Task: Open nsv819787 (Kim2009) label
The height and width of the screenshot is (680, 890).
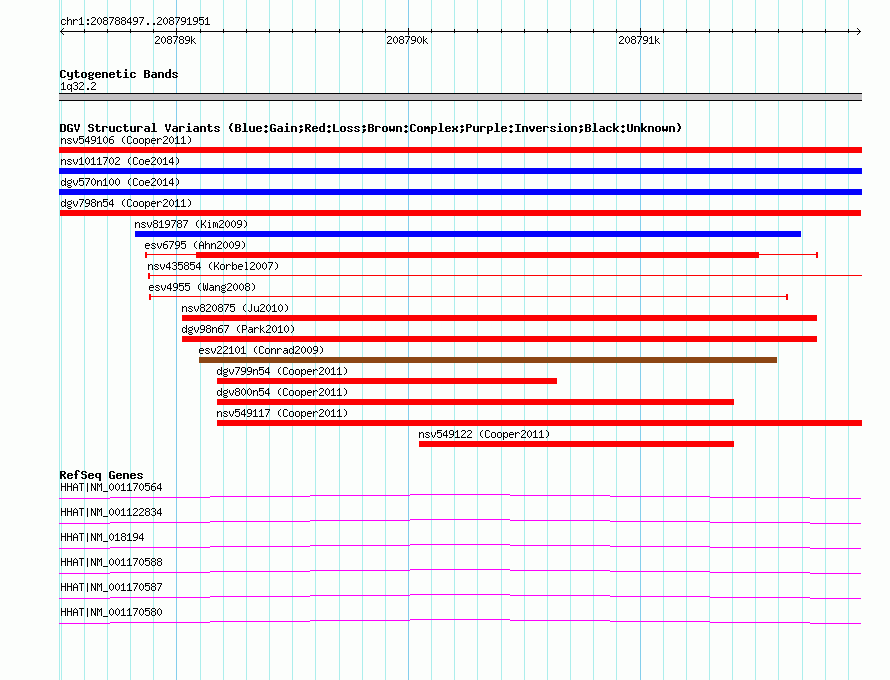Action: pyautogui.click(x=191, y=224)
